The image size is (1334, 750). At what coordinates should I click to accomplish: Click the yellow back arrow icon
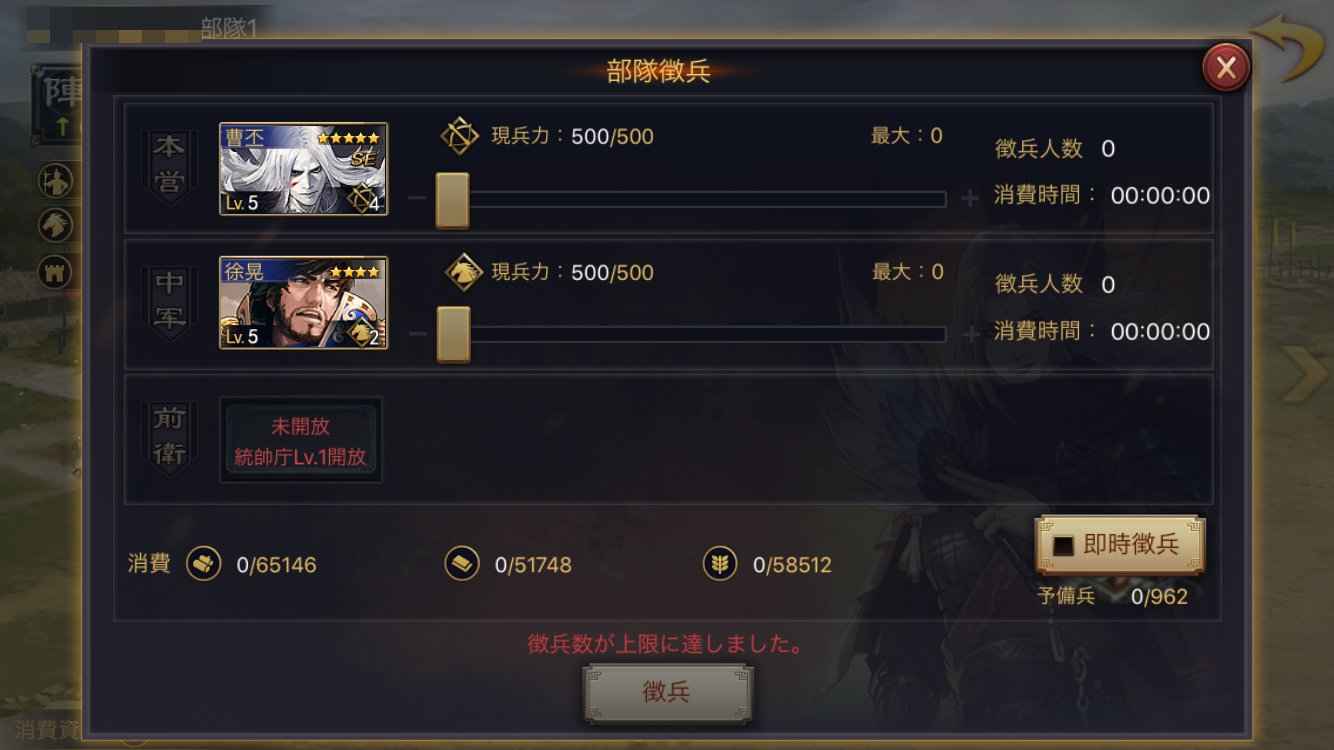click(x=1288, y=46)
